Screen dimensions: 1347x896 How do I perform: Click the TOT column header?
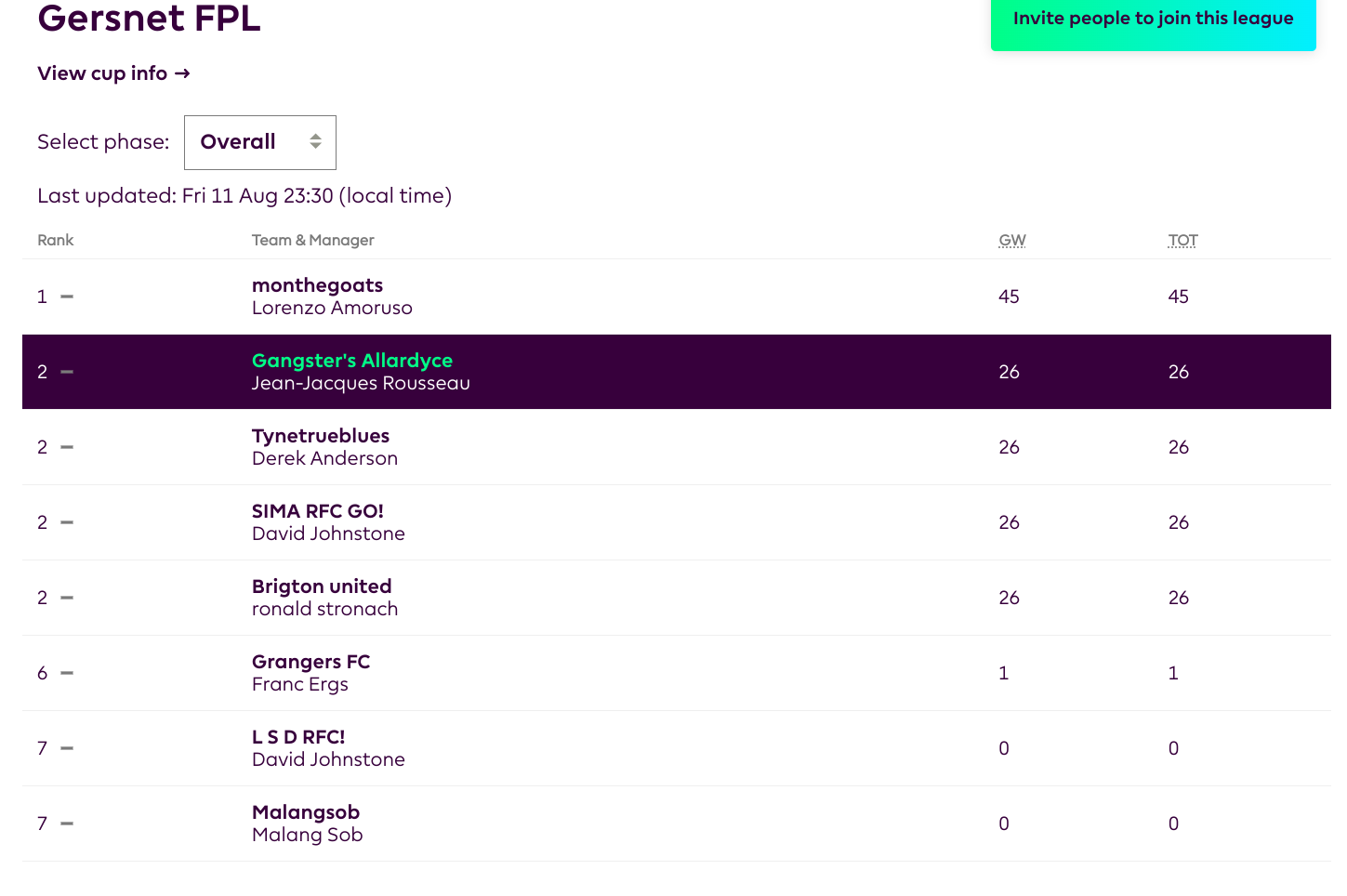(1182, 240)
